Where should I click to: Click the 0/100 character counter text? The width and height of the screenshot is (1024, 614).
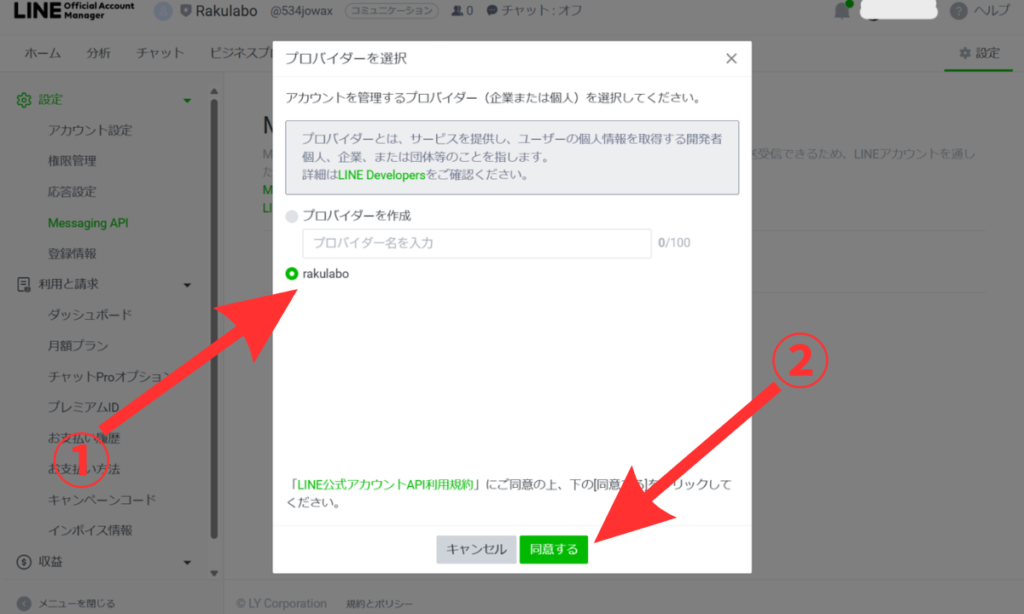(674, 243)
